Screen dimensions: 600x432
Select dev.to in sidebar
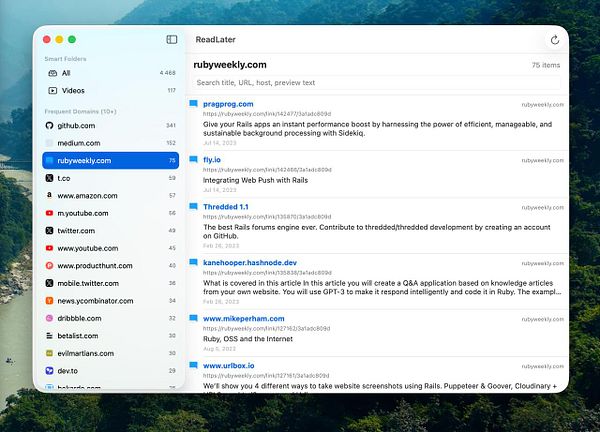click(111, 371)
